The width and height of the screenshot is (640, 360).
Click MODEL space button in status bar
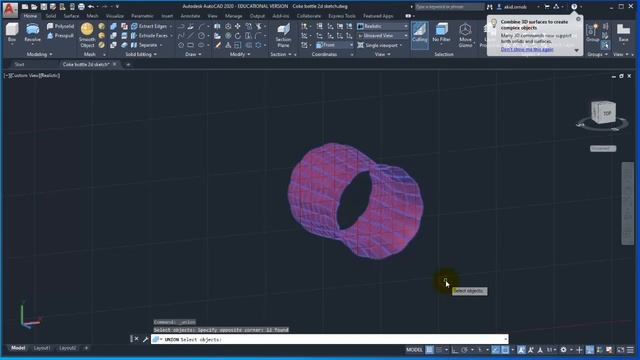414,350
